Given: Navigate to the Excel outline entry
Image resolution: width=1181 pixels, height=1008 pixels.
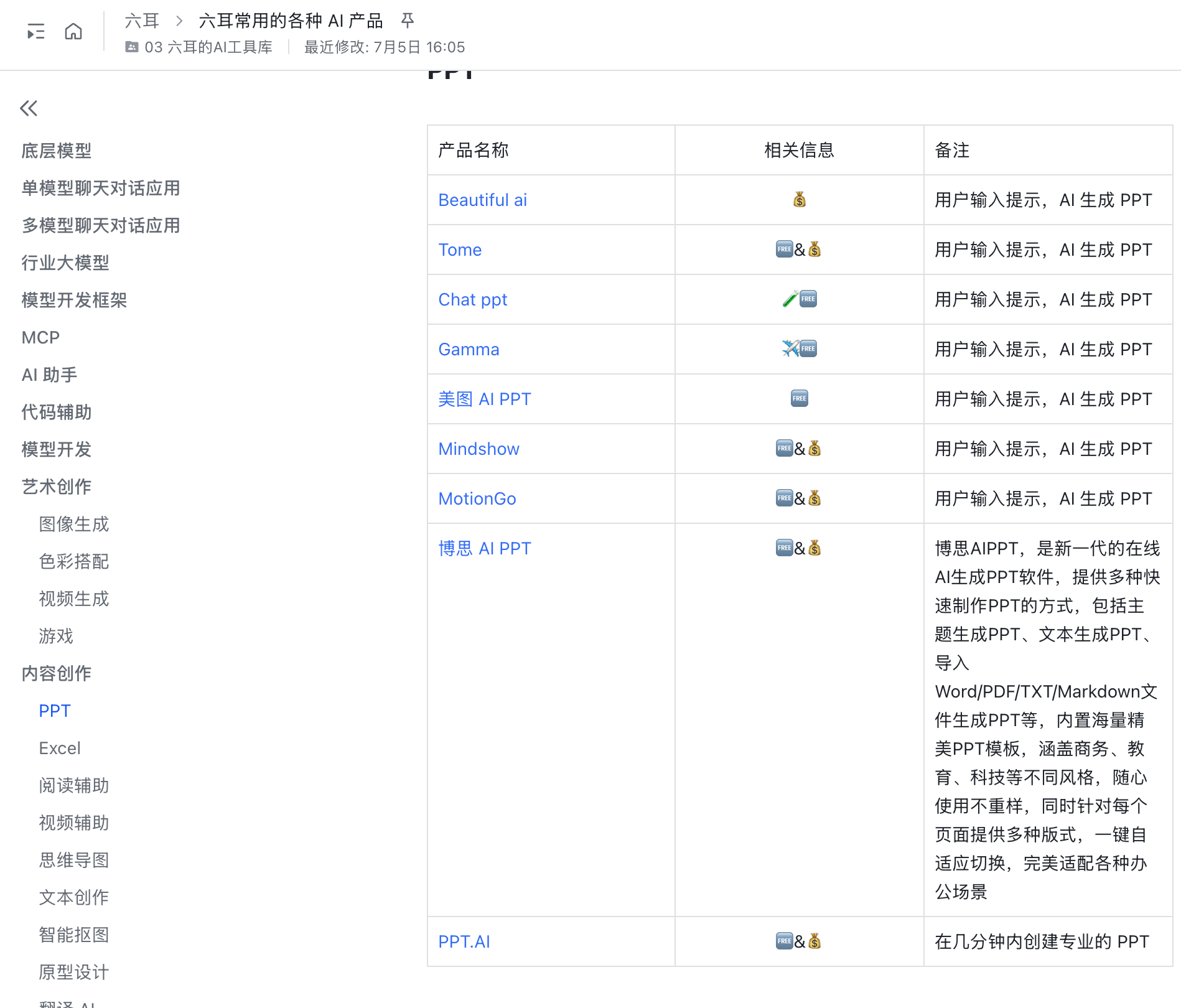Looking at the screenshot, I should (59, 747).
